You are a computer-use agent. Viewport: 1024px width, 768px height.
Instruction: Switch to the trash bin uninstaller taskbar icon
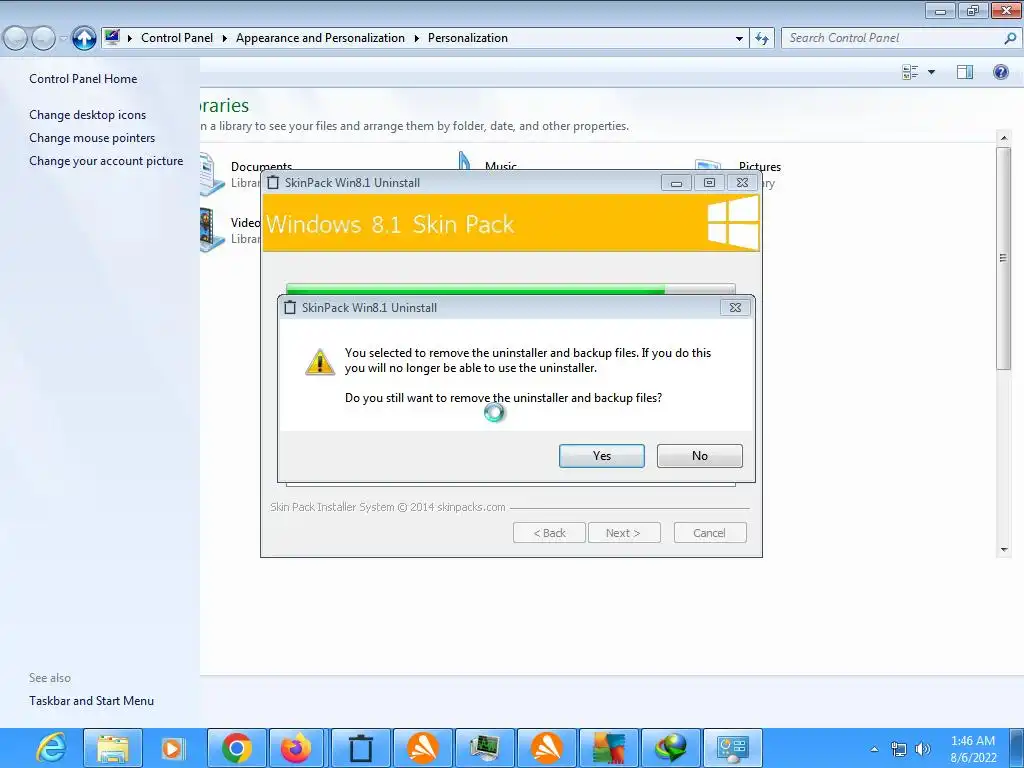tap(360, 748)
